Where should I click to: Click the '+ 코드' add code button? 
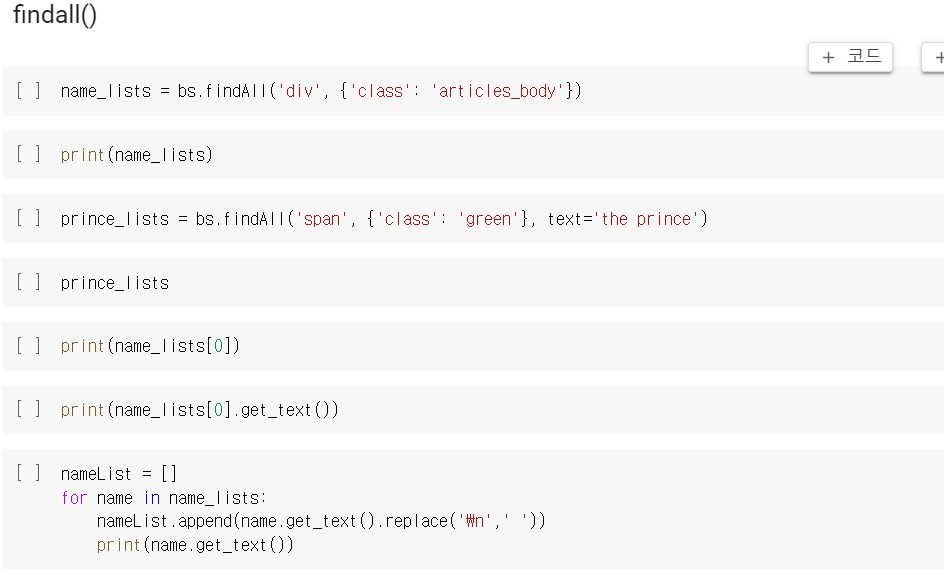(850, 57)
